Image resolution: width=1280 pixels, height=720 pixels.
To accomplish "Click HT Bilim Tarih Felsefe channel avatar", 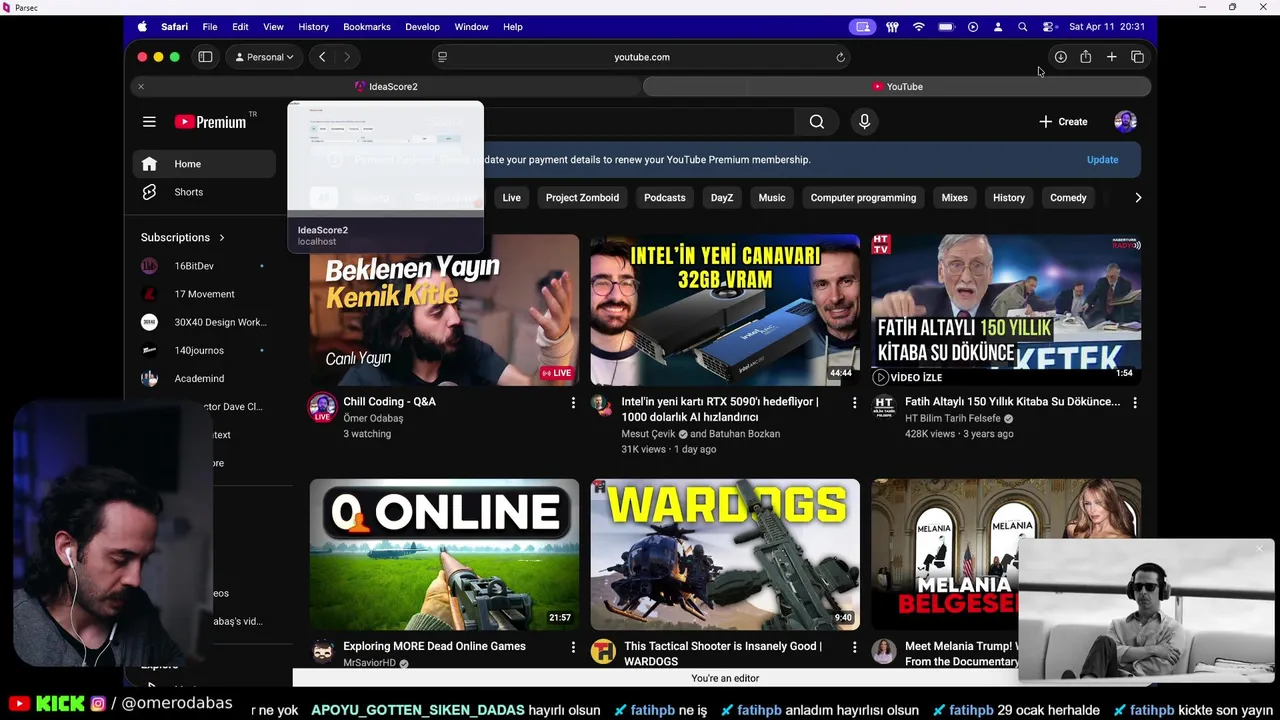I will pyautogui.click(x=884, y=405).
